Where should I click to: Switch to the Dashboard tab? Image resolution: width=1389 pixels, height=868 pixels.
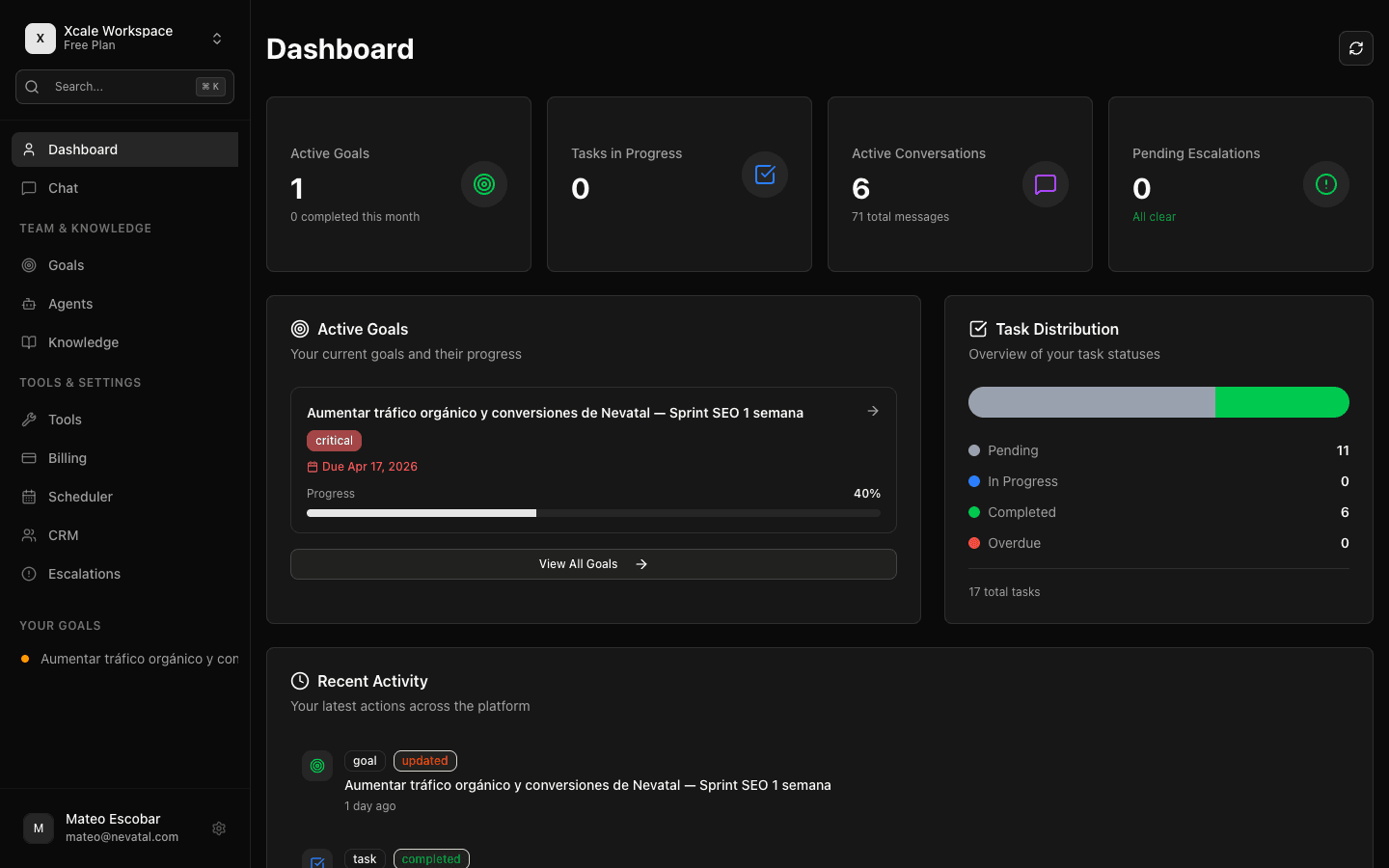click(82, 149)
